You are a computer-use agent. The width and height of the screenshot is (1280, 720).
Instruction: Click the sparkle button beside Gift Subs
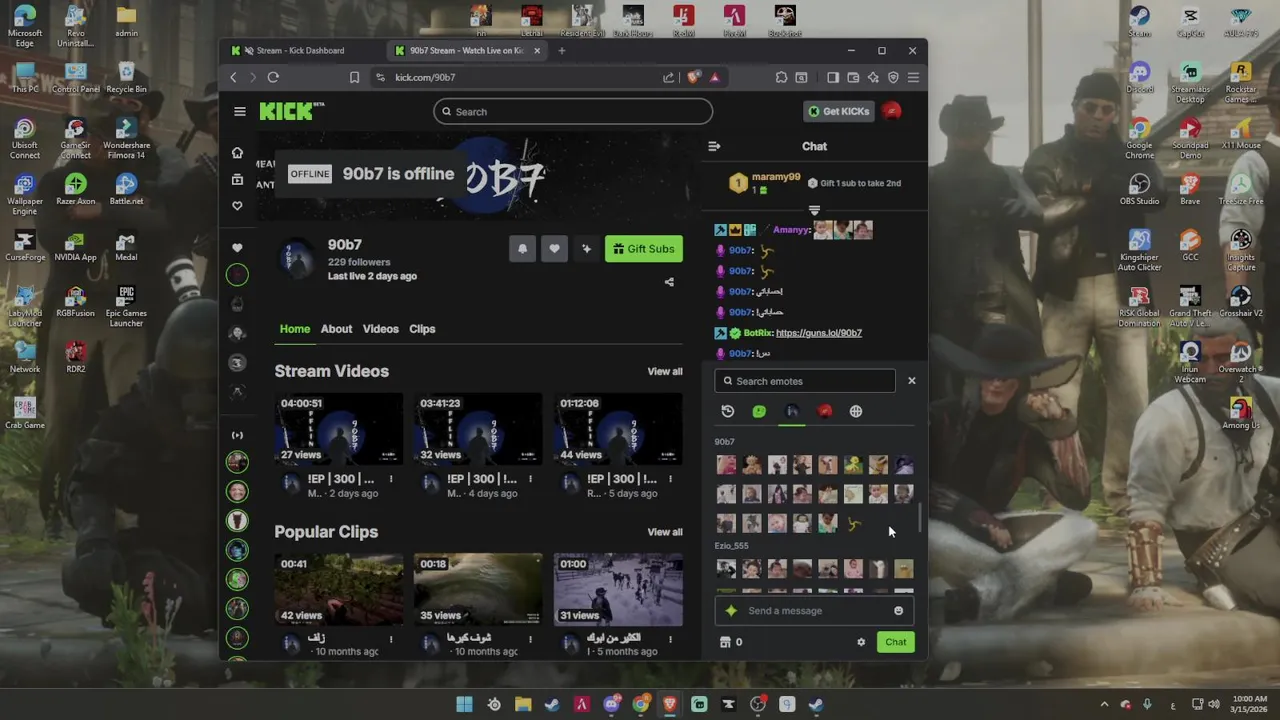pyautogui.click(x=586, y=249)
